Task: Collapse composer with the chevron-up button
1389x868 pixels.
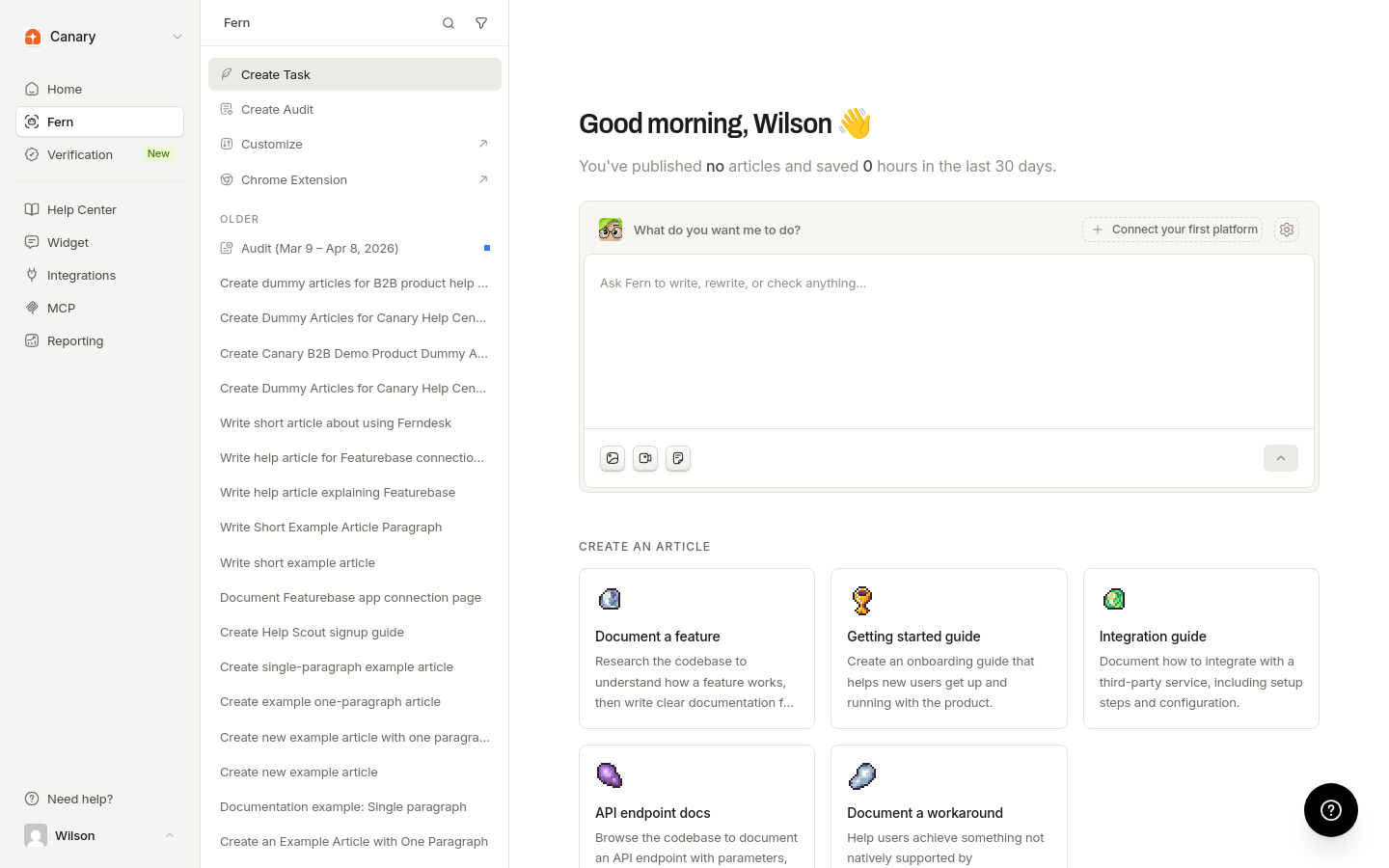Action: [x=1281, y=458]
